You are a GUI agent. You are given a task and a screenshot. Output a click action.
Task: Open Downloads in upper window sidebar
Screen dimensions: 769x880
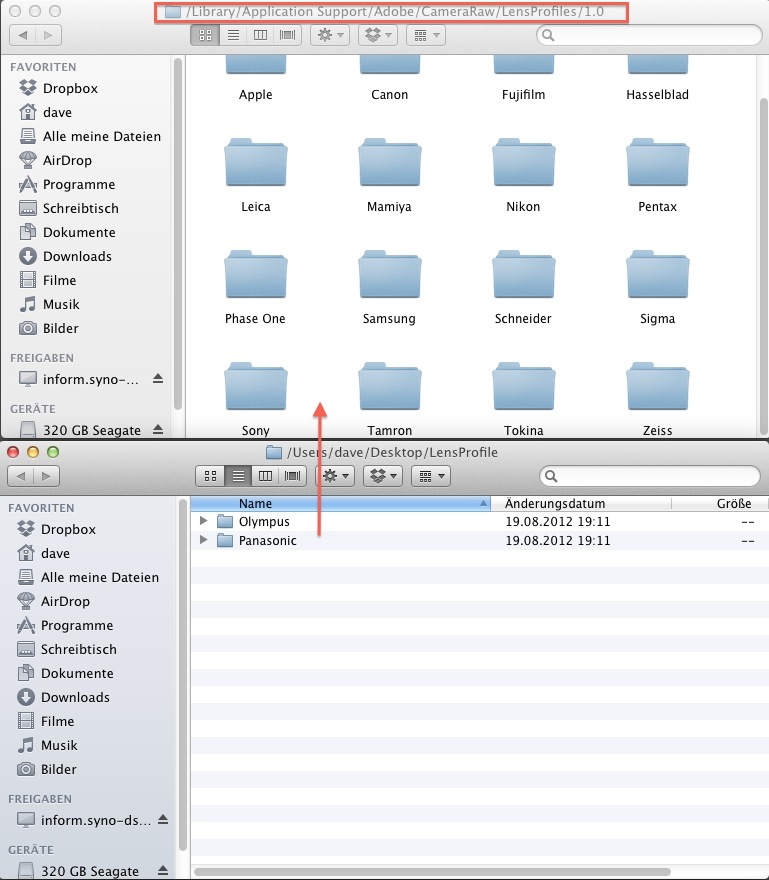[65, 256]
